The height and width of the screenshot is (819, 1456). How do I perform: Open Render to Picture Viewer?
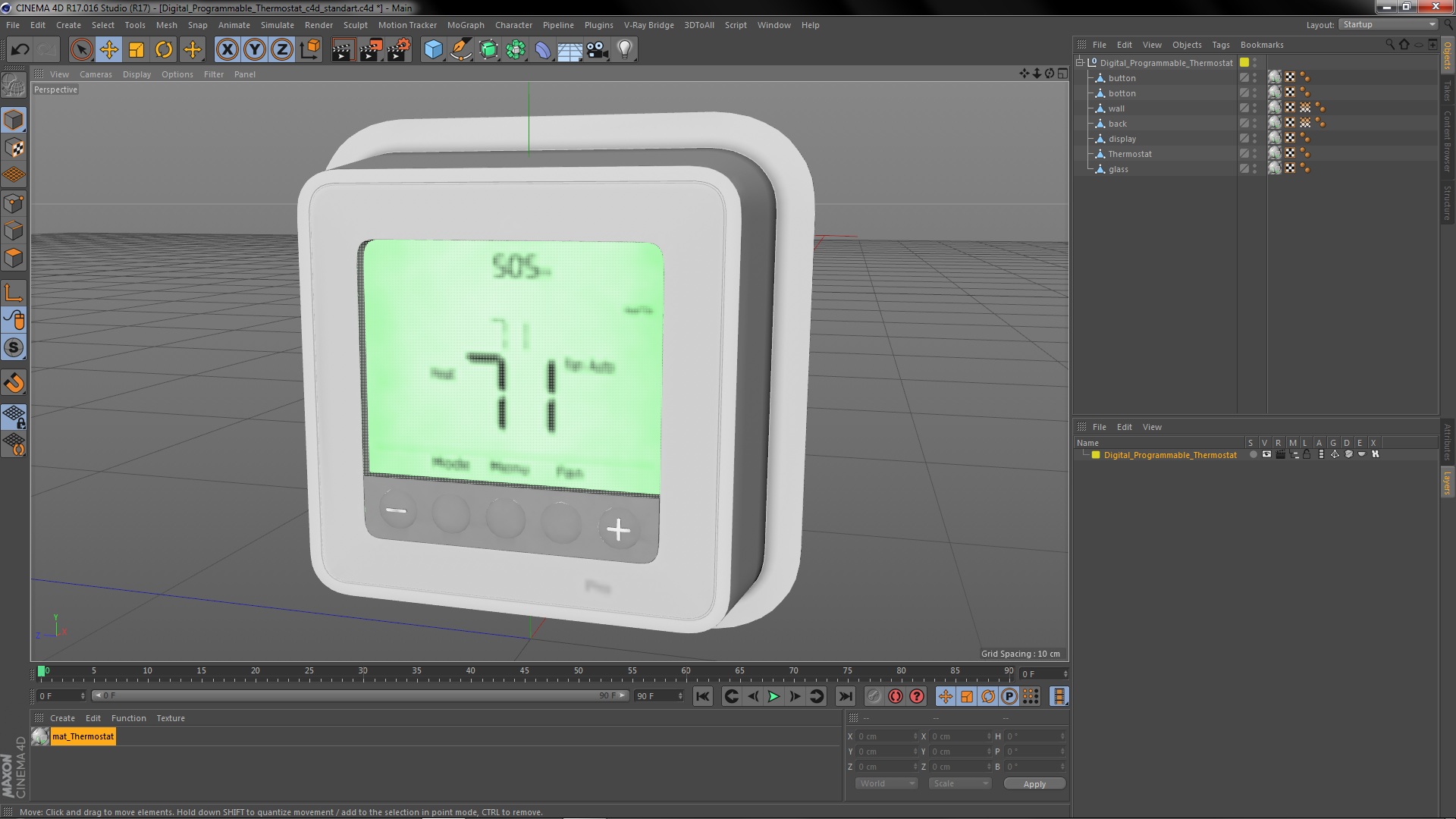[371, 50]
